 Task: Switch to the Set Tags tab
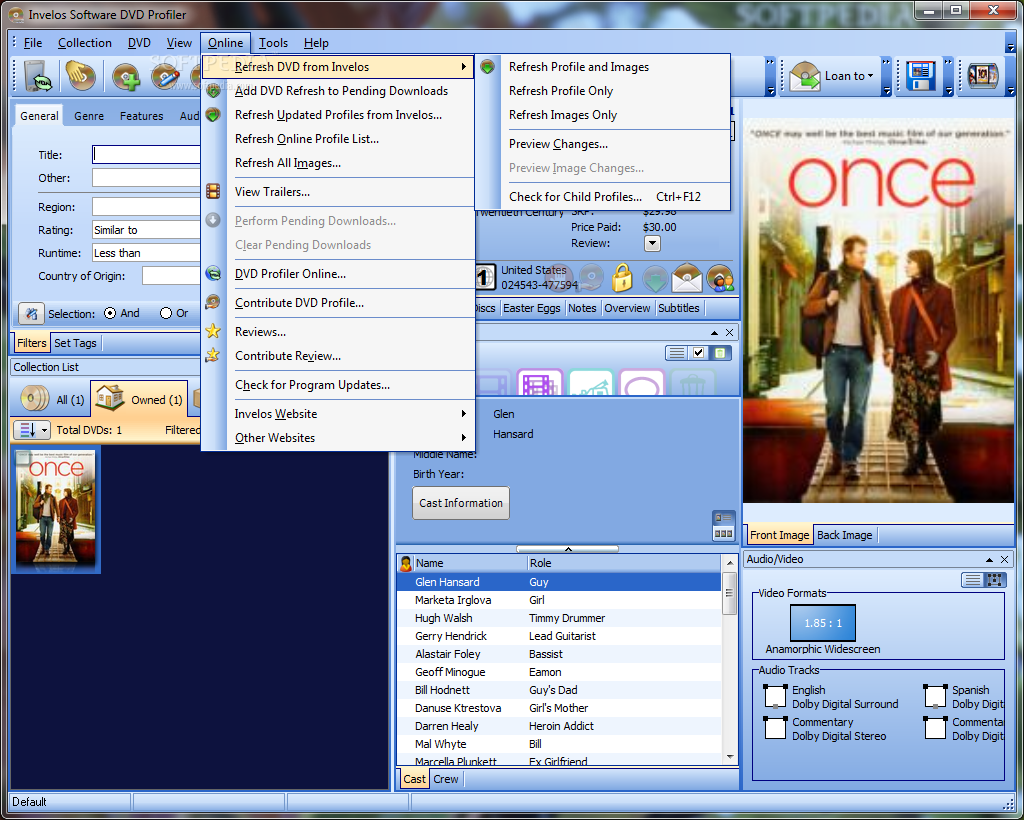(75, 343)
